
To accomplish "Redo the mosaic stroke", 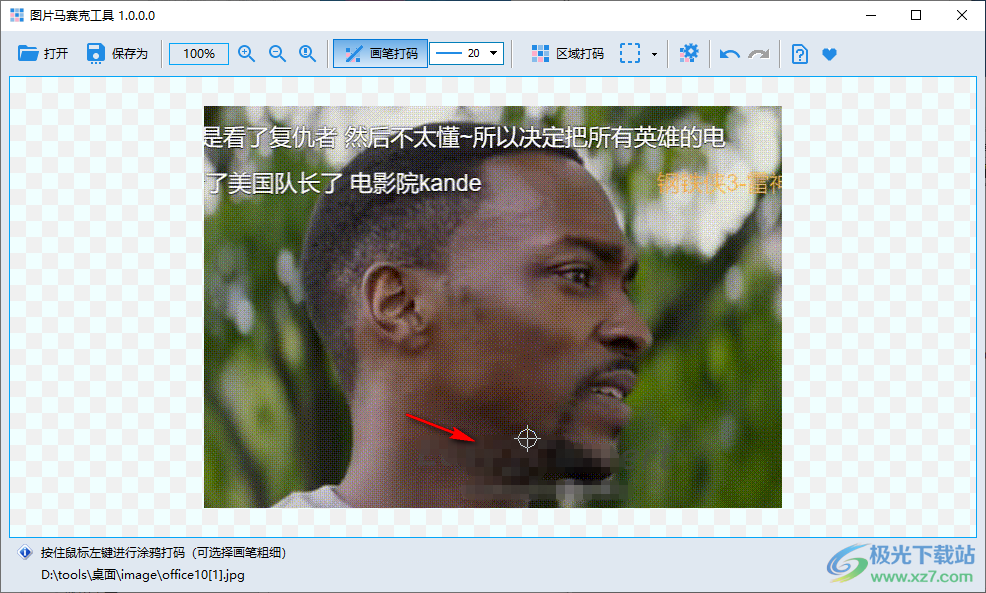I will point(759,54).
